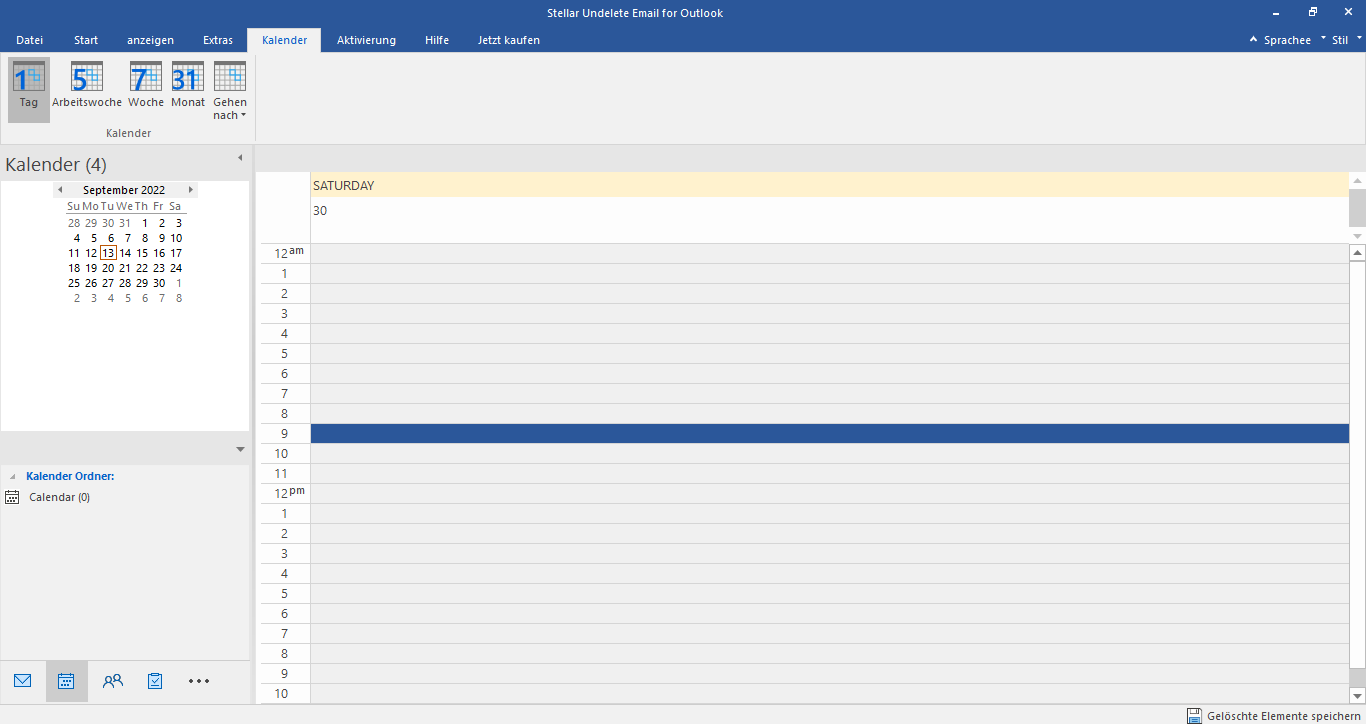The height and width of the screenshot is (724, 1366).
Task: Select the Calendar (0) folder
Action: [x=59, y=497]
